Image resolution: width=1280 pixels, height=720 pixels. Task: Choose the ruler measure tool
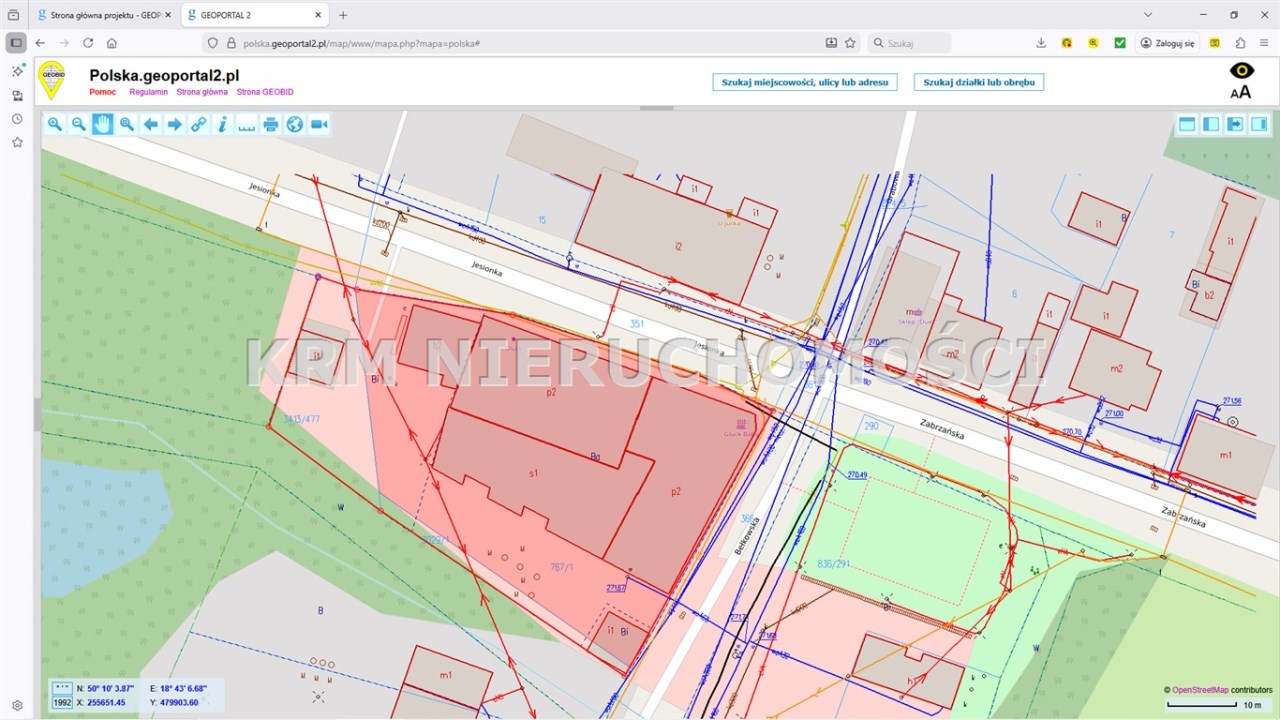[x=247, y=124]
